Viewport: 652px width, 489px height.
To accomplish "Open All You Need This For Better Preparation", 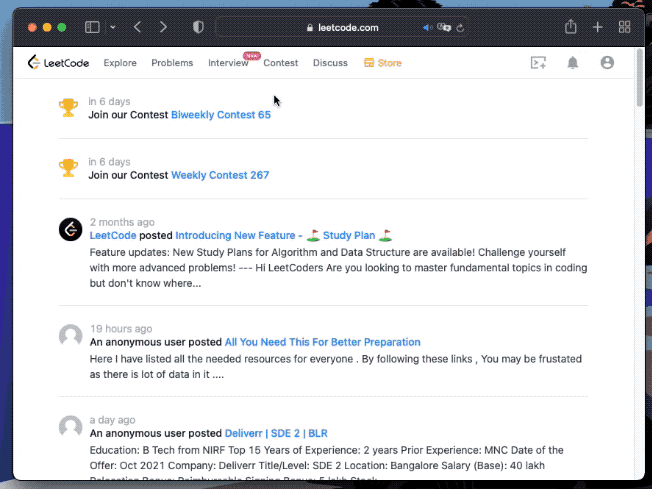I will 322,342.
